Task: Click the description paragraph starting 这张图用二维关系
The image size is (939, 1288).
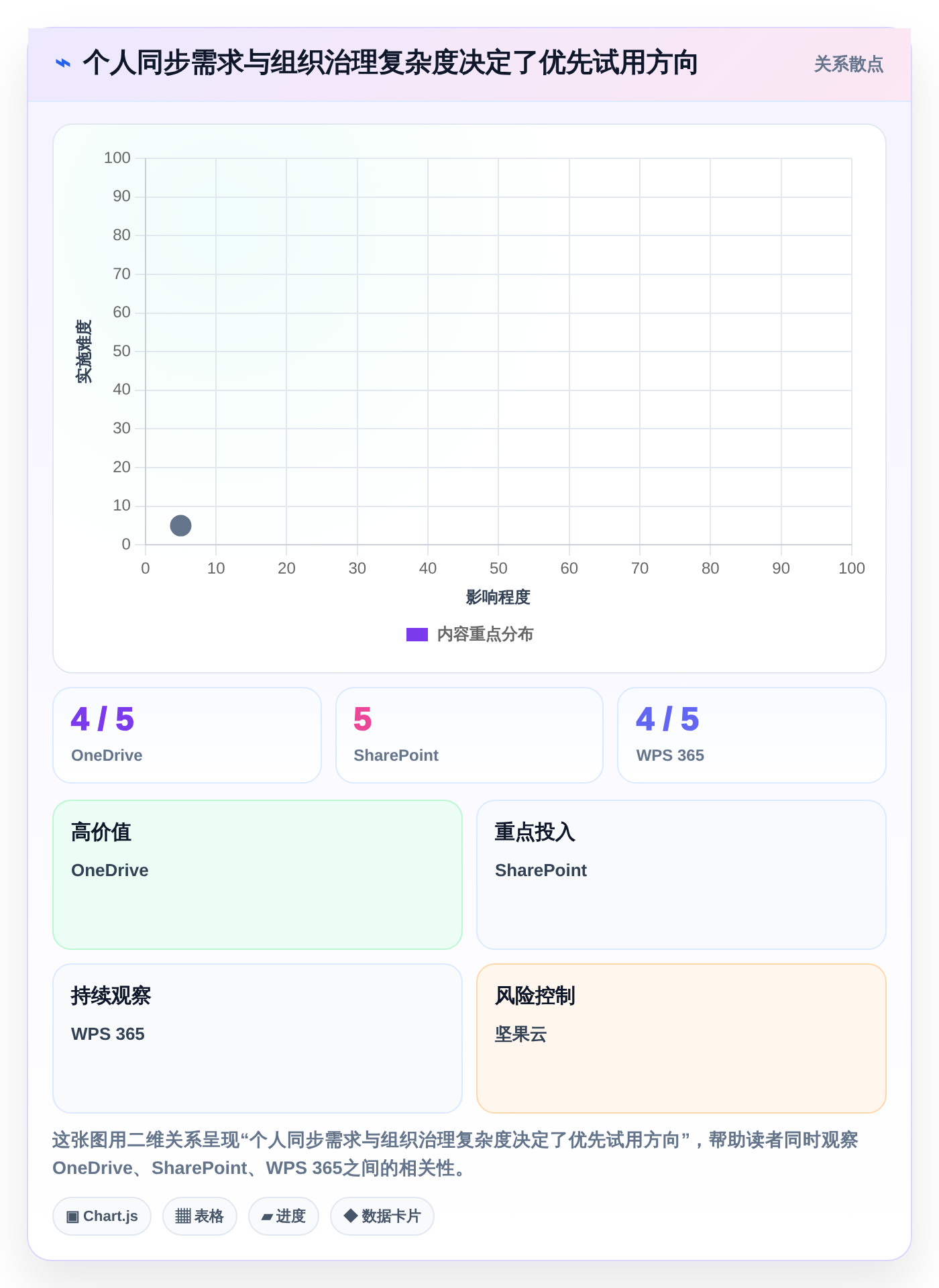Action: point(455,1154)
